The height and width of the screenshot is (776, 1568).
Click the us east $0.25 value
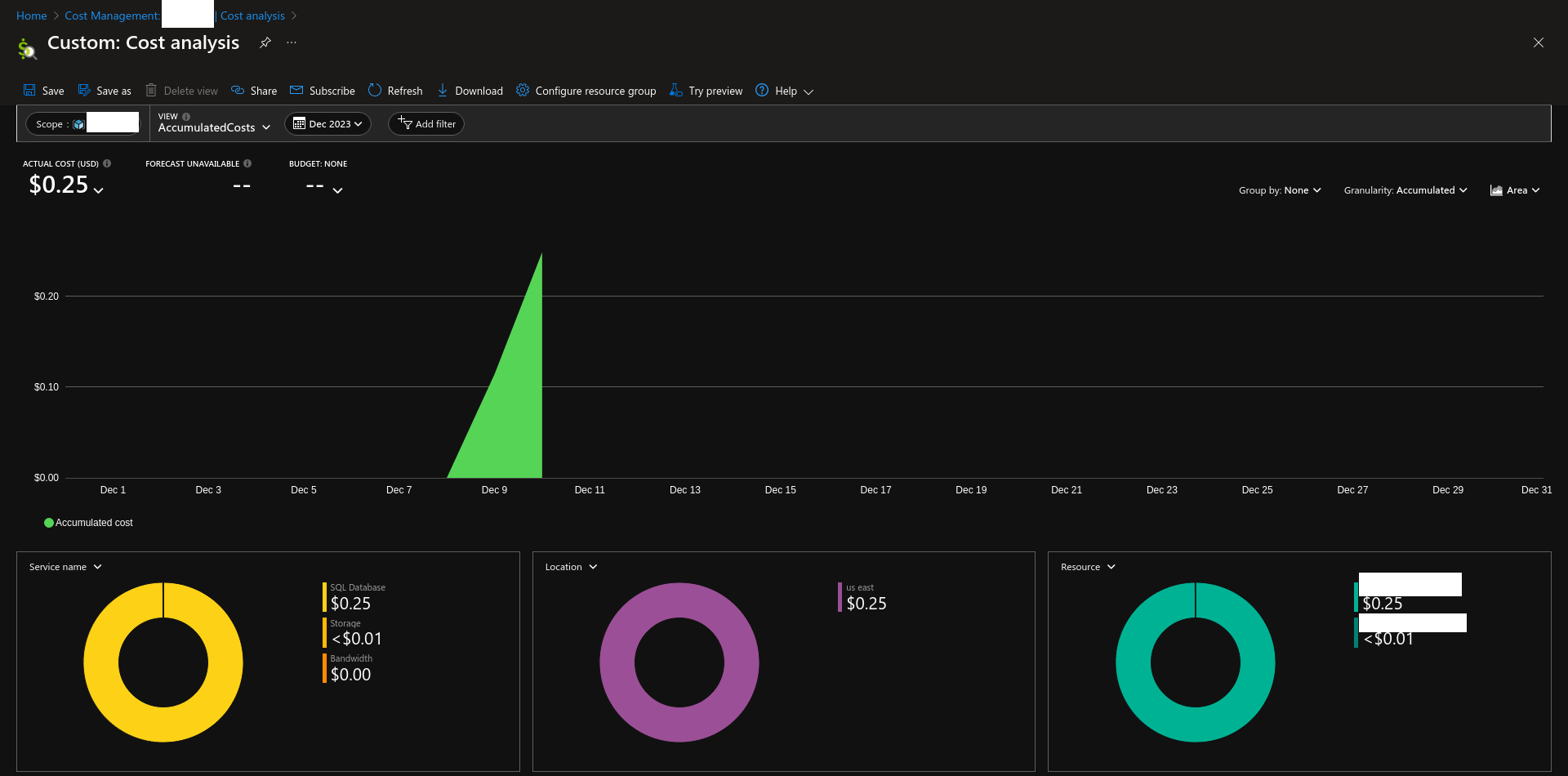point(866,604)
